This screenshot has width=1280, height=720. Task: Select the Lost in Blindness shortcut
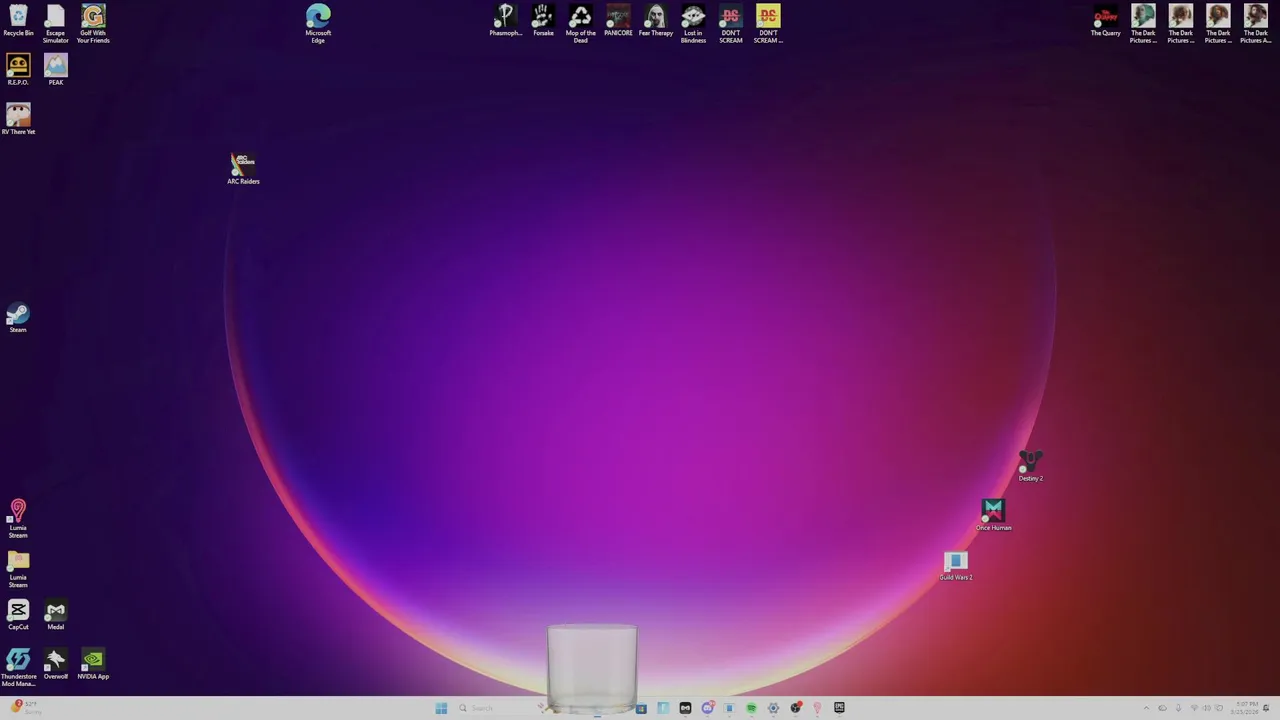click(693, 24)
